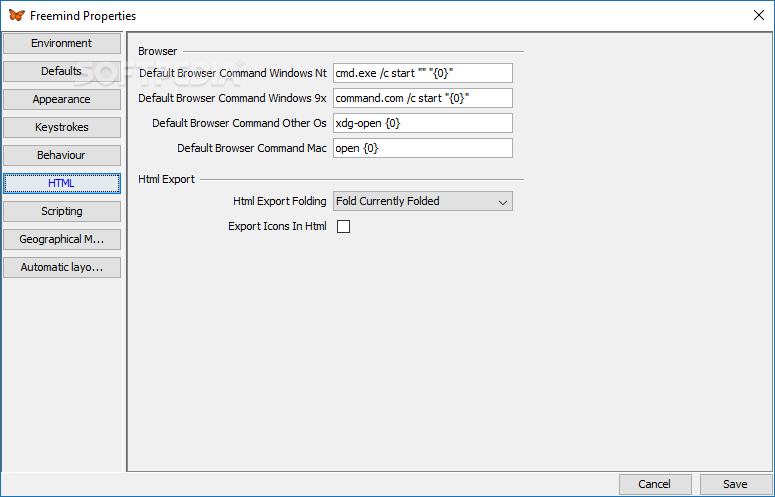Image resolution: width=775 pixels, height=497 pixels.
Task: Focus the Other Os browser command field
Action: tap(423, 123)
